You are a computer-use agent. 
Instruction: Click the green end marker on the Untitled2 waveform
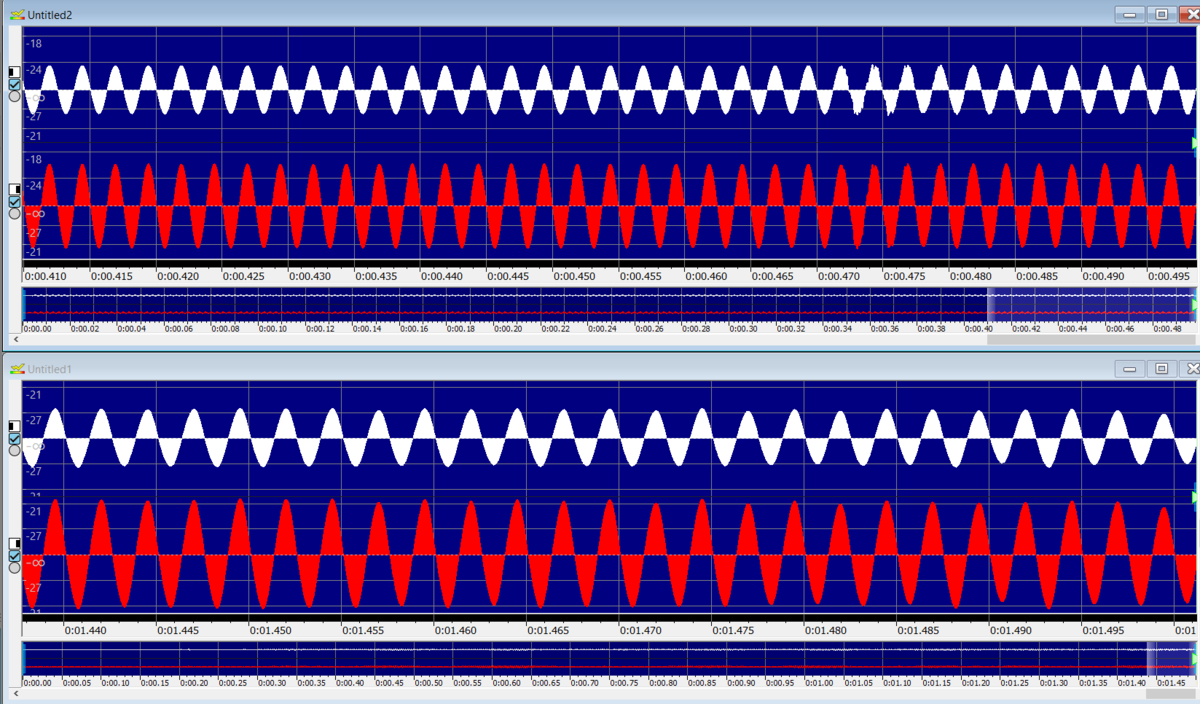click(x=1196, y=144)
